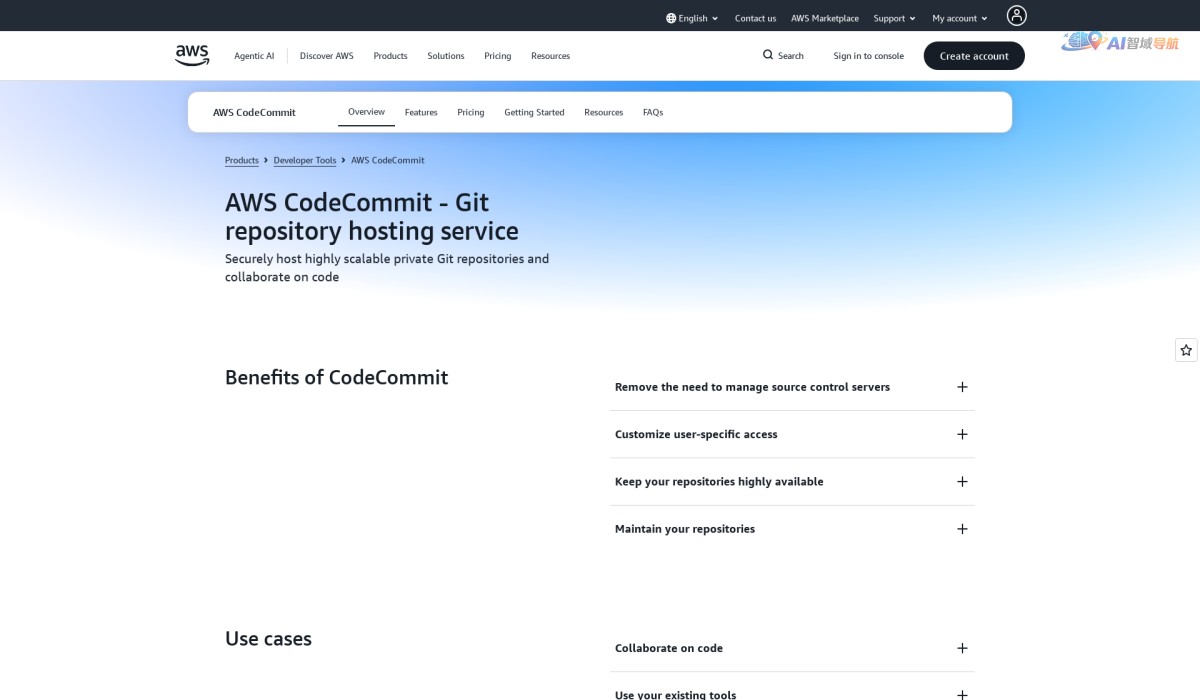
Task: Open the top navigation Pricing menu
Action: (x=498, y=56)
